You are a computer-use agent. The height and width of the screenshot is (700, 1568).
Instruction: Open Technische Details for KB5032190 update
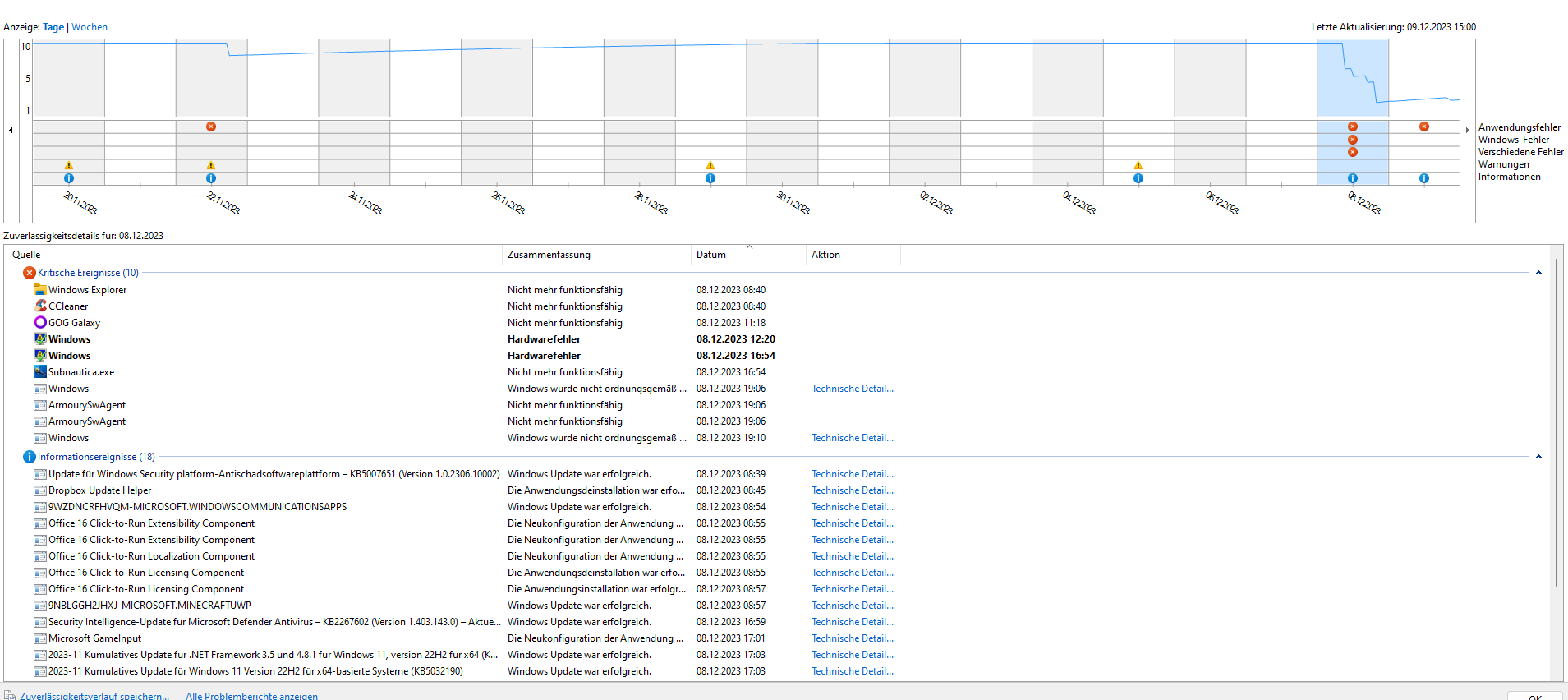point(853,671)
